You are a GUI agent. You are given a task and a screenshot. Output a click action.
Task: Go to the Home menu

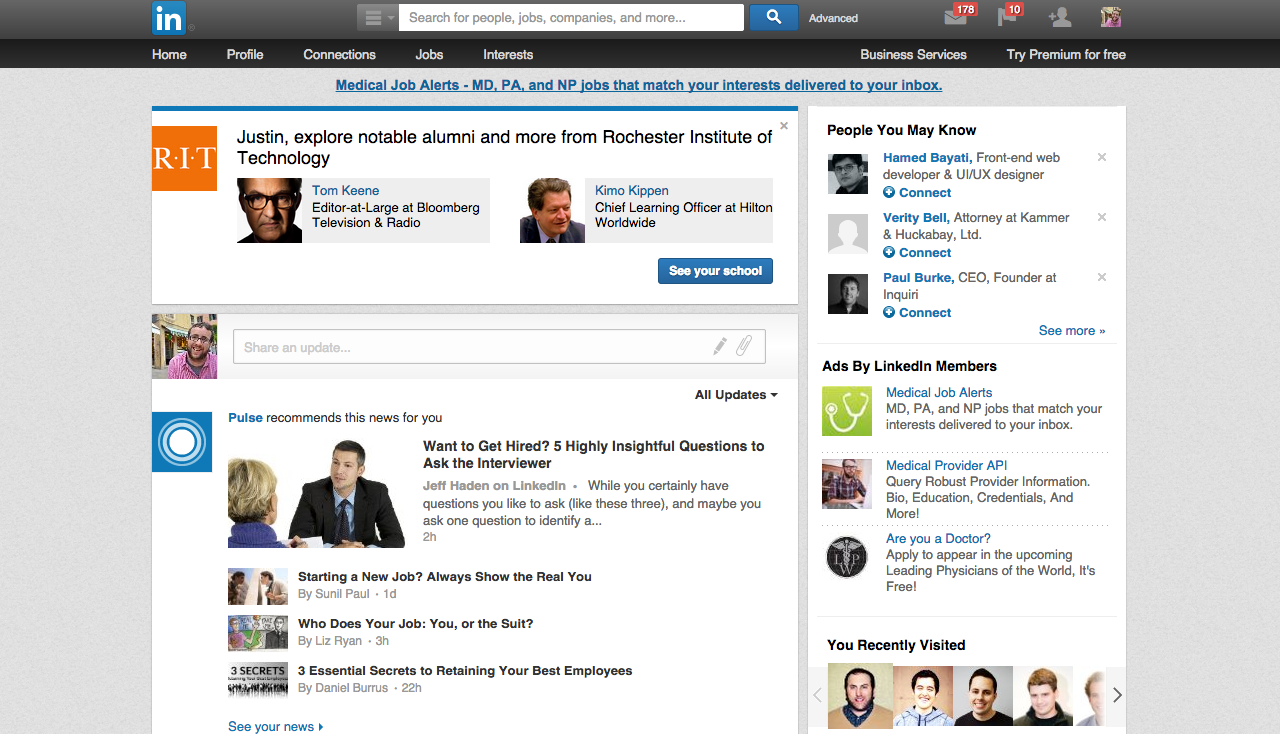(x=169, y=54)
